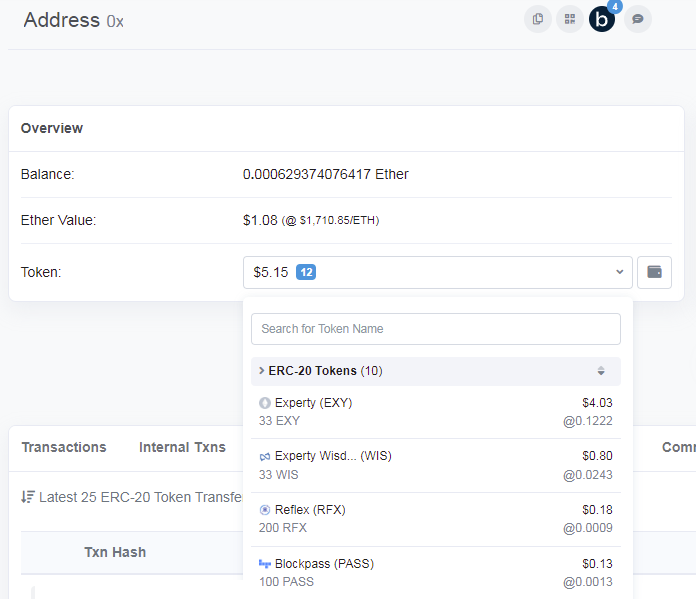Screen dimensions: 696x599
Task: Click the Overview card heading
Action: tap(52, 128)
